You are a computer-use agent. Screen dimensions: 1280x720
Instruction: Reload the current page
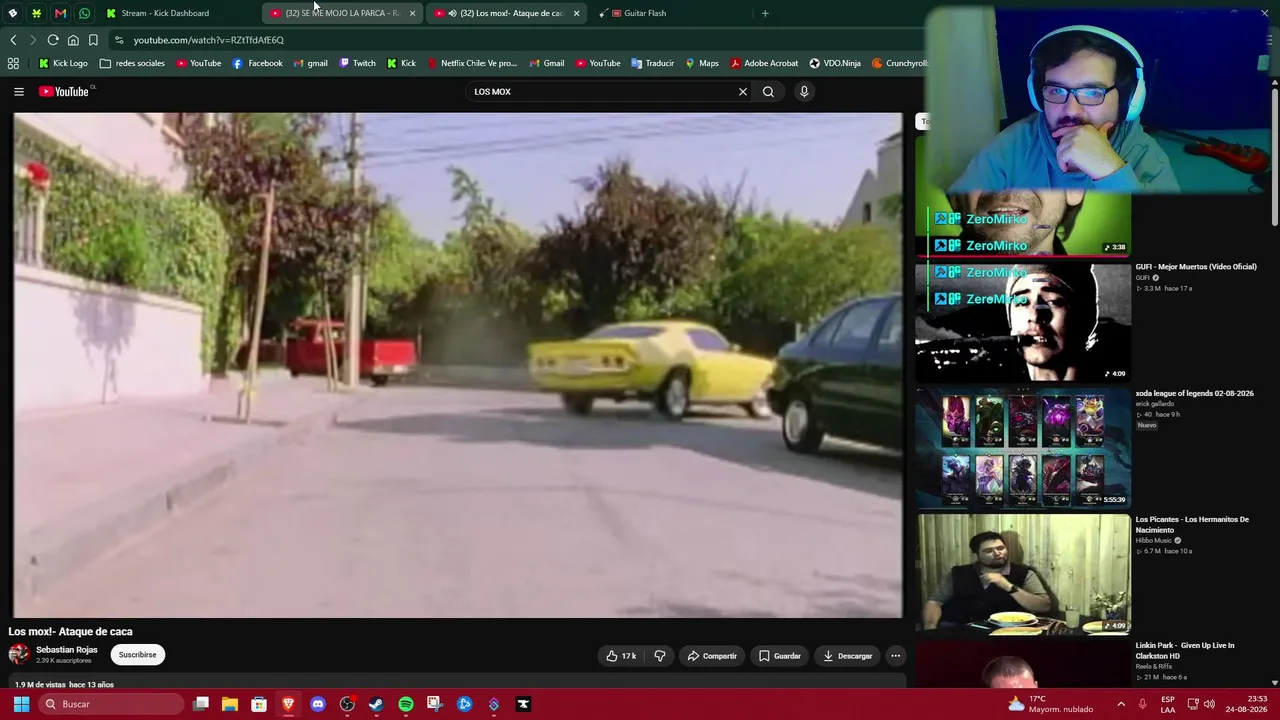click(53, 40)
